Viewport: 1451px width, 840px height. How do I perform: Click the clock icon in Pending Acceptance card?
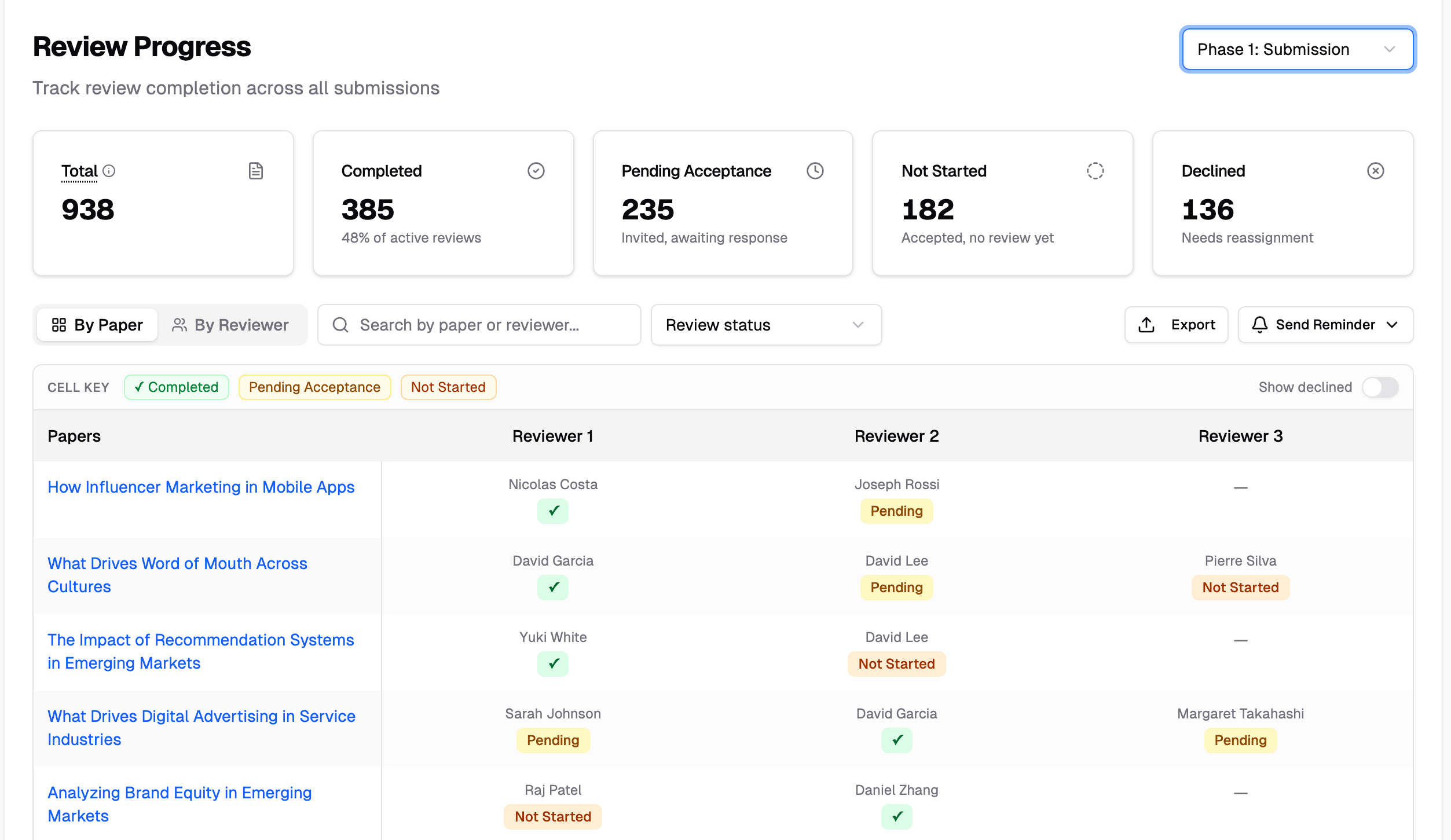(815, 171)
